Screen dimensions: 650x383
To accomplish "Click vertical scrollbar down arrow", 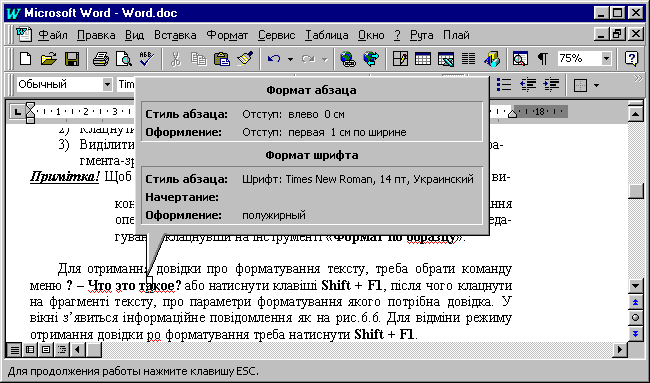I will coord(635,286).
